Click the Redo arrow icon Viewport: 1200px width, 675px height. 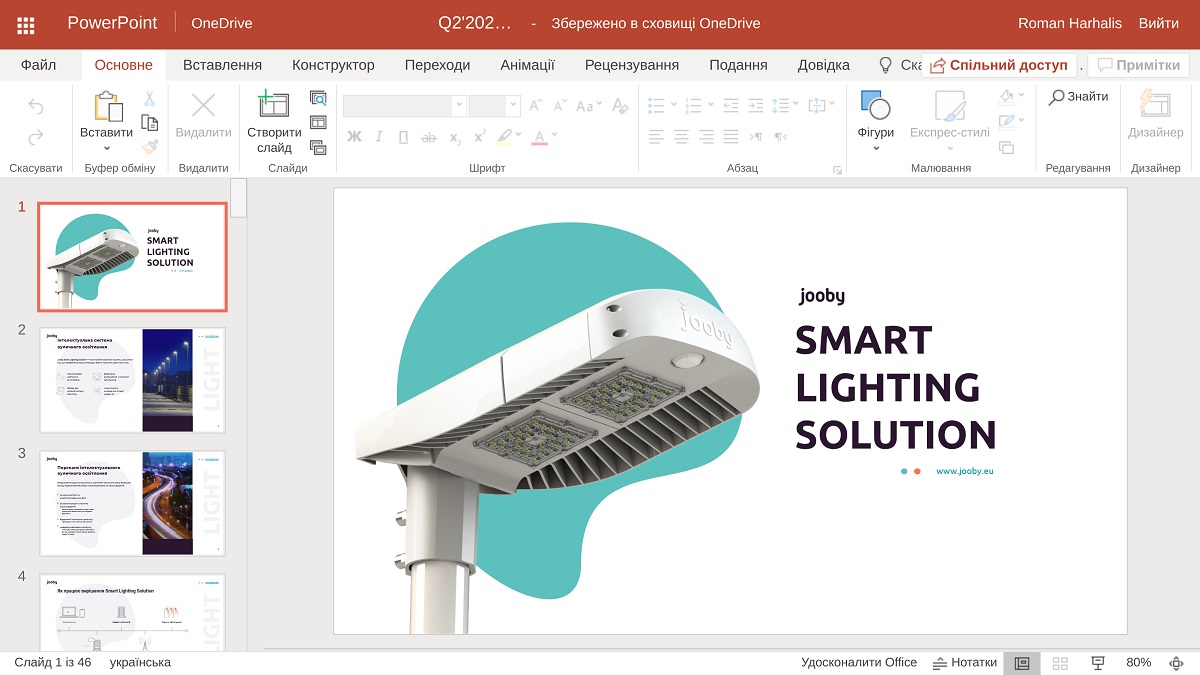tap(36, 138)
